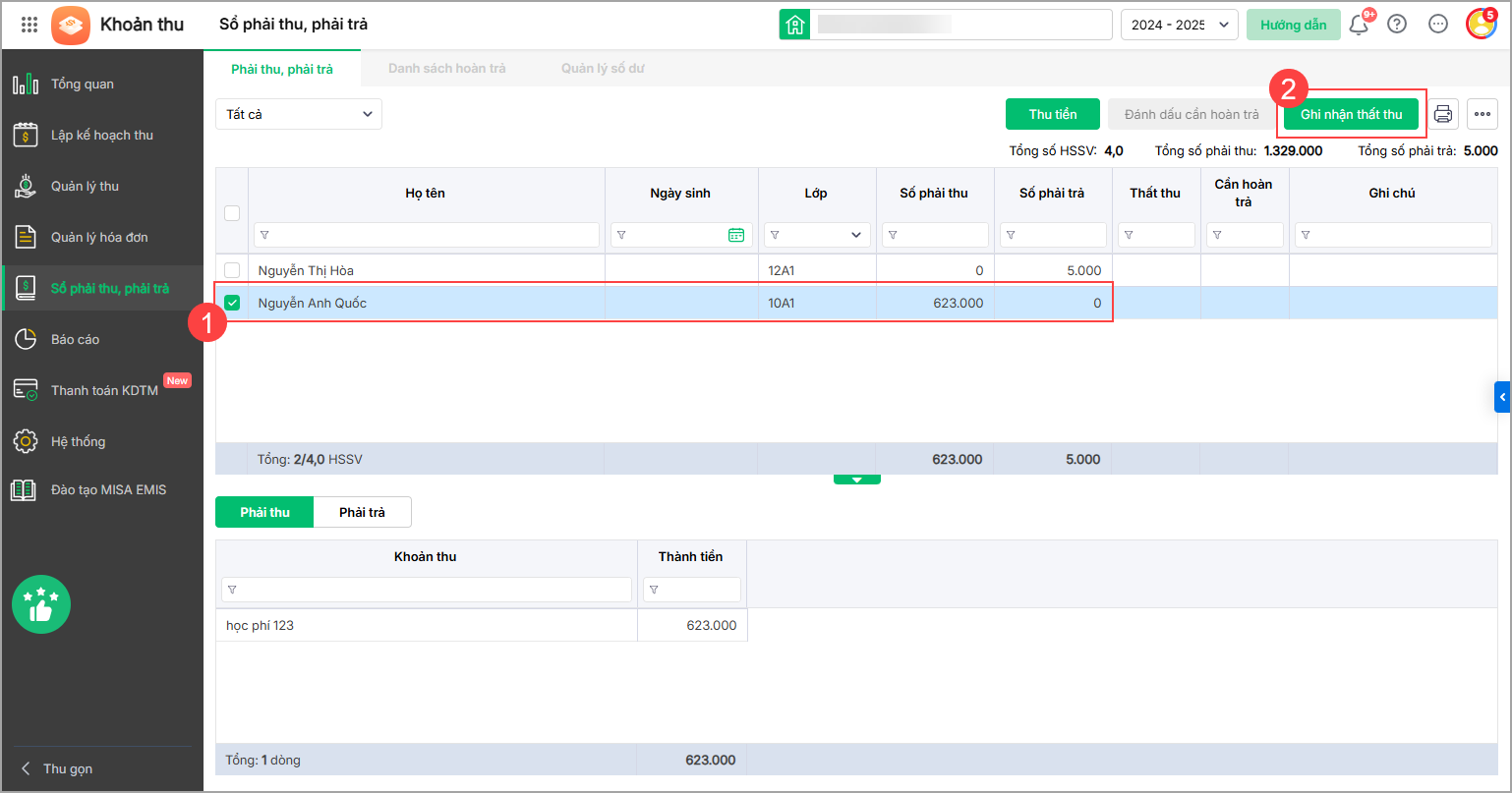The height and width of the screenshot is (793, 1512).
Task: Focus the Họ tên filter input
Action: 427,235
